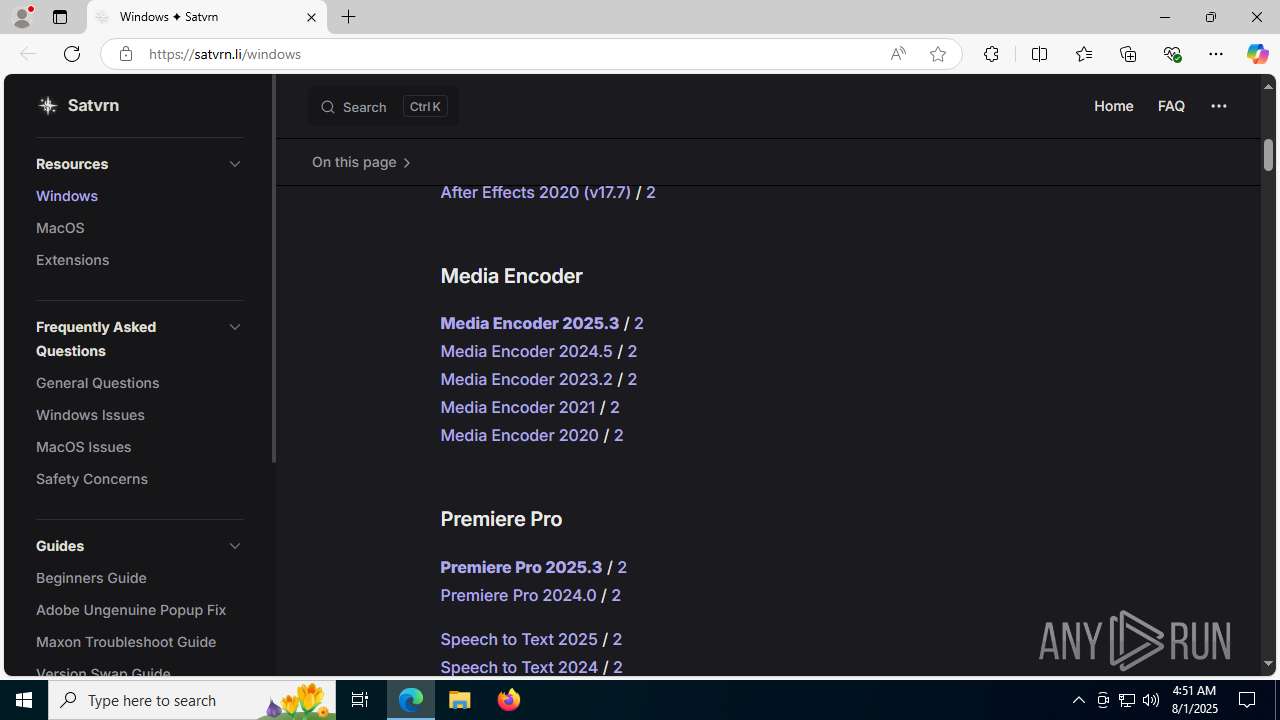
Task: Click the Media Encoder 2020 link
Action: [519, 435]
